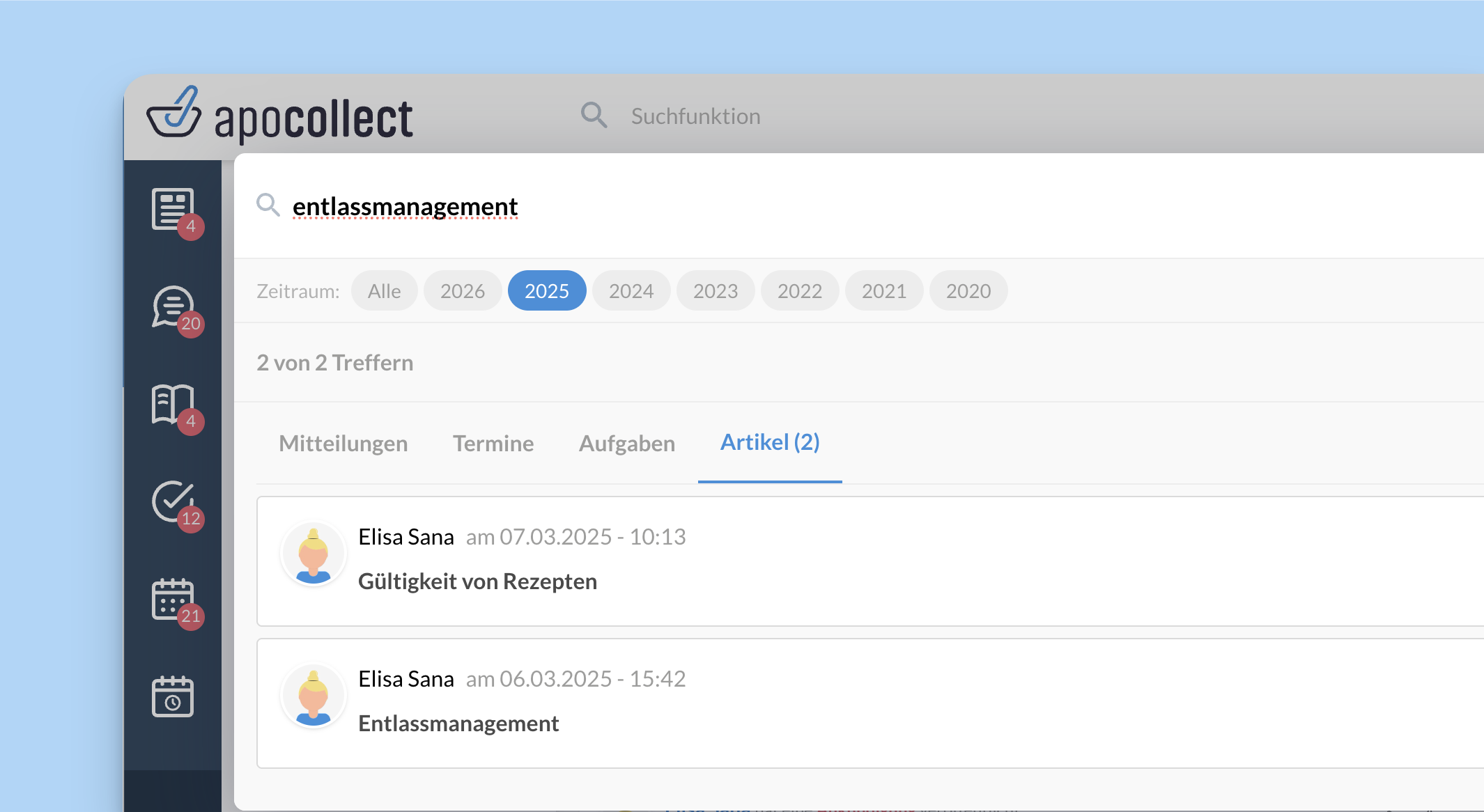Switch to the Aufgaben tab

tap(627, 444)
